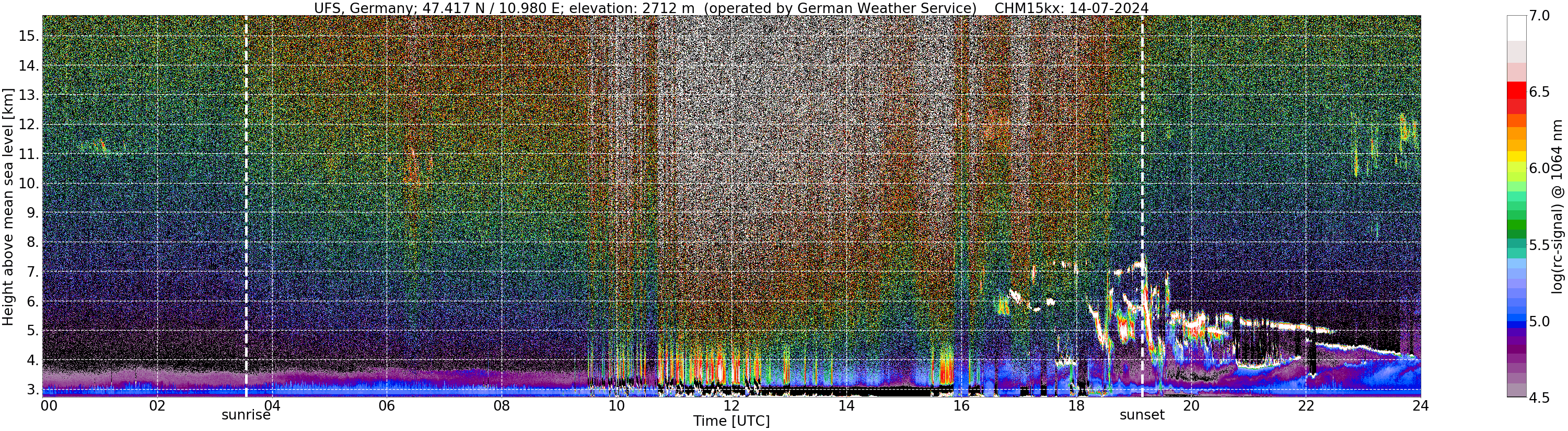
Task: Click the x-axis tick label '18'
Action: coord(1076,406)
